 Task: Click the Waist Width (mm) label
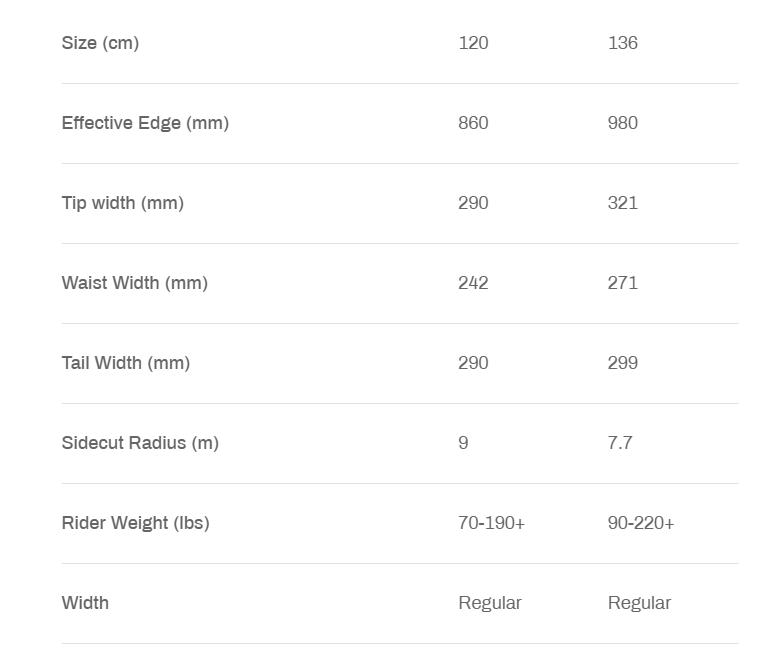[x=135, y=283]
